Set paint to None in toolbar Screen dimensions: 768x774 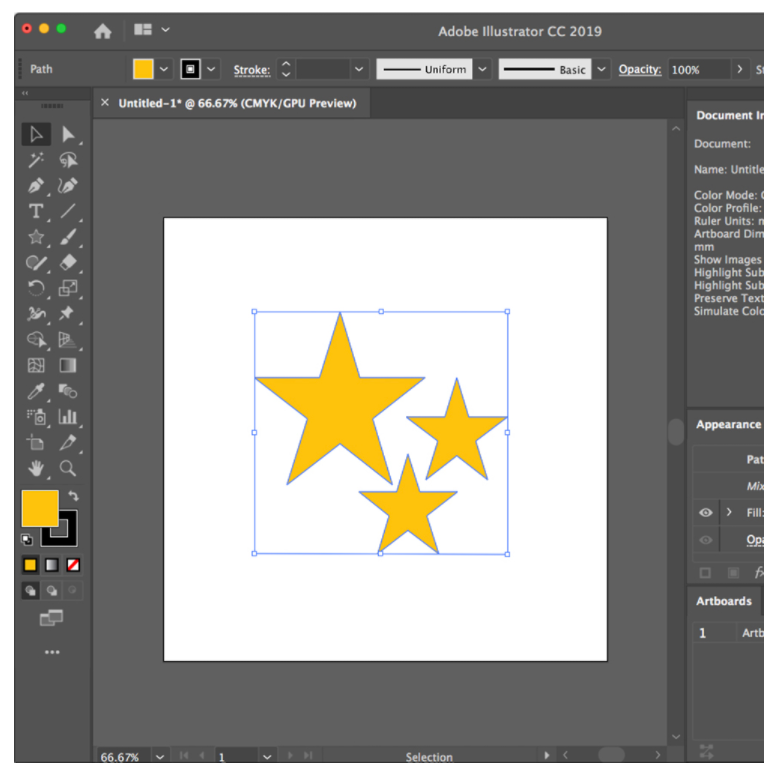pyautogui.click(x=73, y=565)
